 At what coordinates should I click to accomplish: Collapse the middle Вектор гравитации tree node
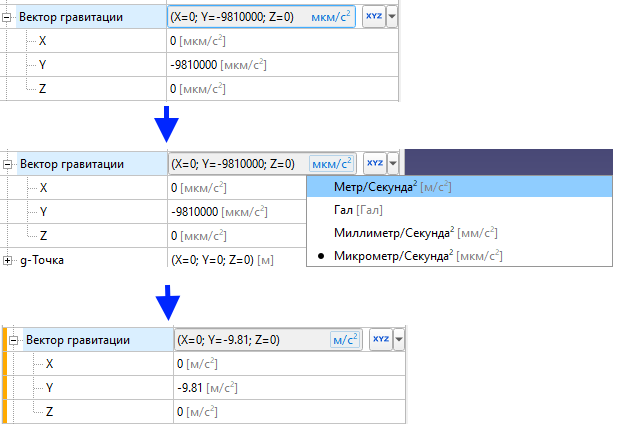(x=9, y=164)
